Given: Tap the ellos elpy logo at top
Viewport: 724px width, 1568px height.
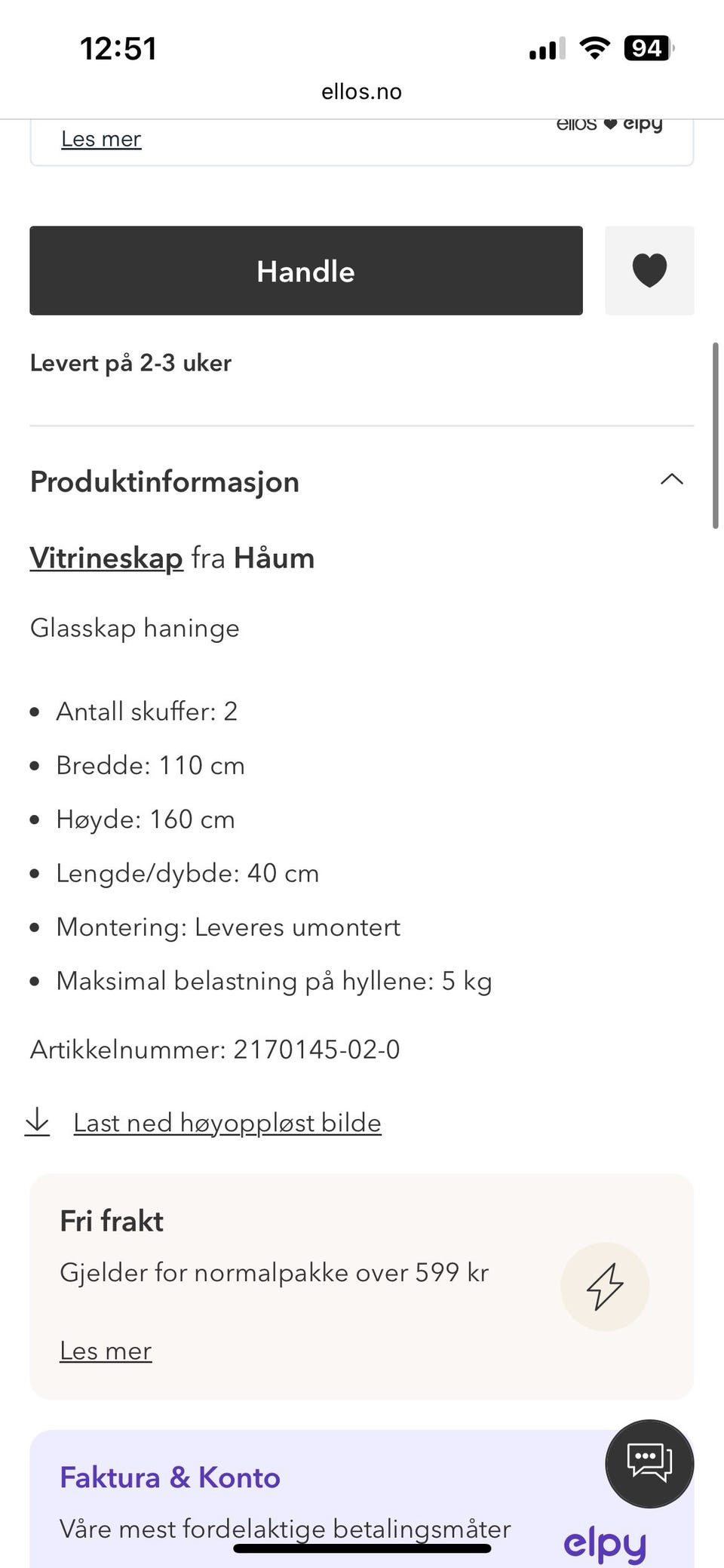Looking at the screenshot, I should pos(609,125).
